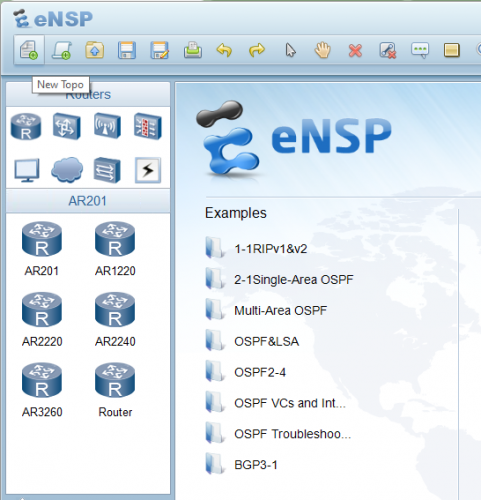Image resolution: width=481 pixels, height=500 pixels.
Task: Click the Print topology icon
Action: point(193,50)
